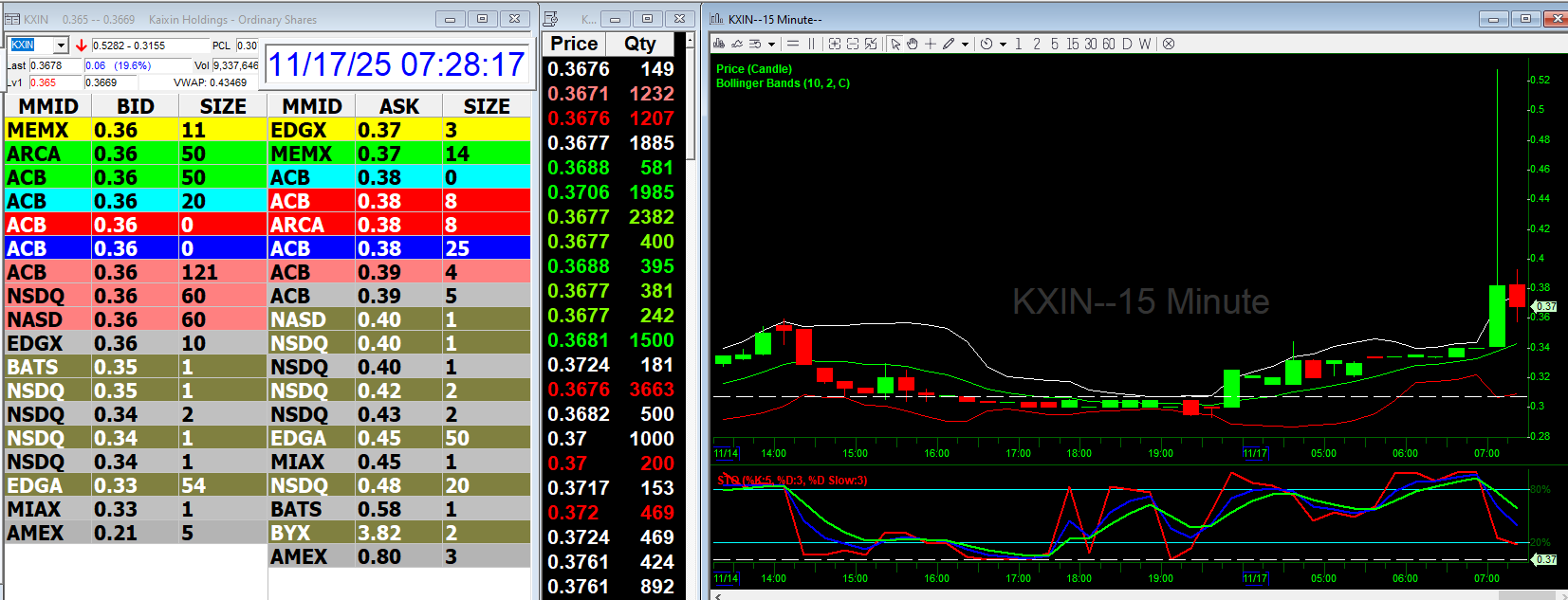Click the zoom in icon on chart toolbar
1568x600 pixels.
(834, 44)
